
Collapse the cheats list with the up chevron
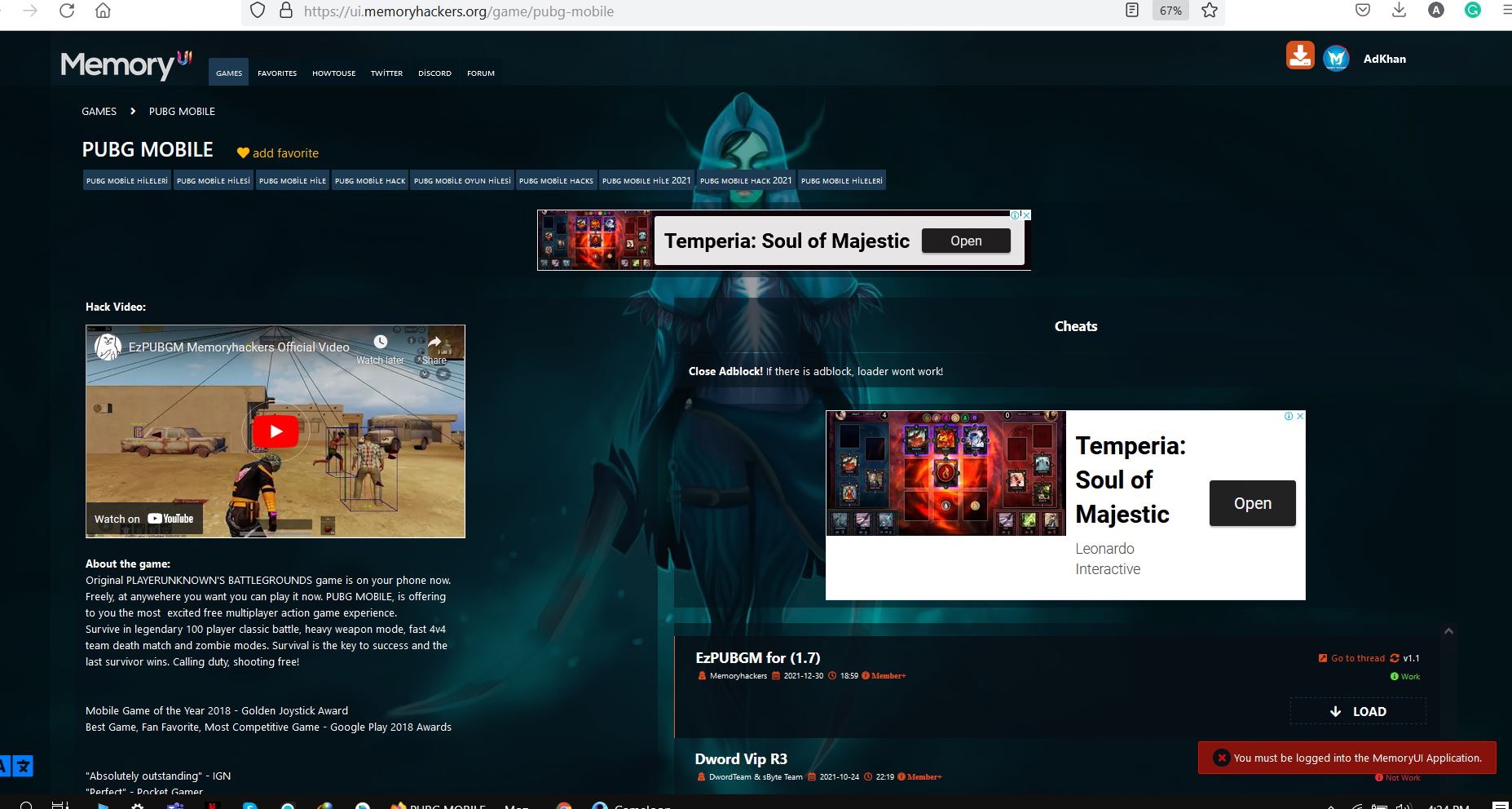tap(1448, 631)
